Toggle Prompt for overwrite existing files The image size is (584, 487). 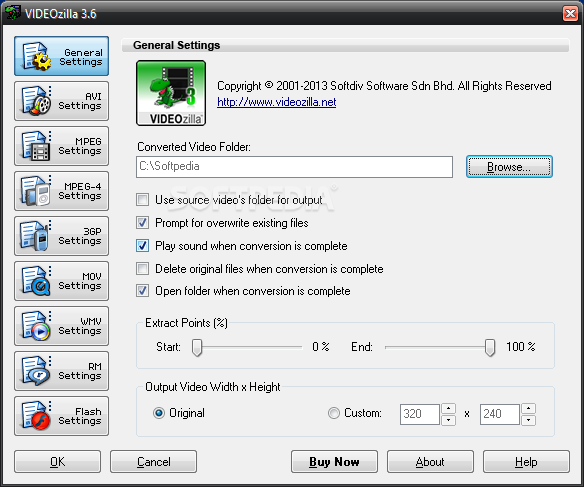142,223
